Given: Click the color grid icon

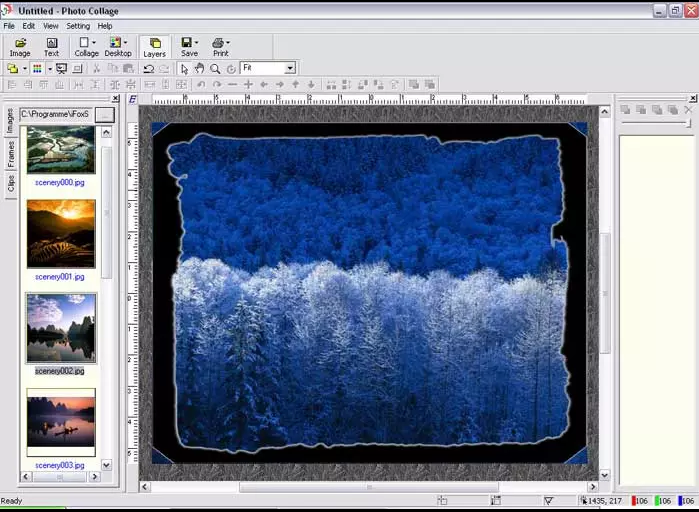Looking at the screenshot, I should click(37, 69).
